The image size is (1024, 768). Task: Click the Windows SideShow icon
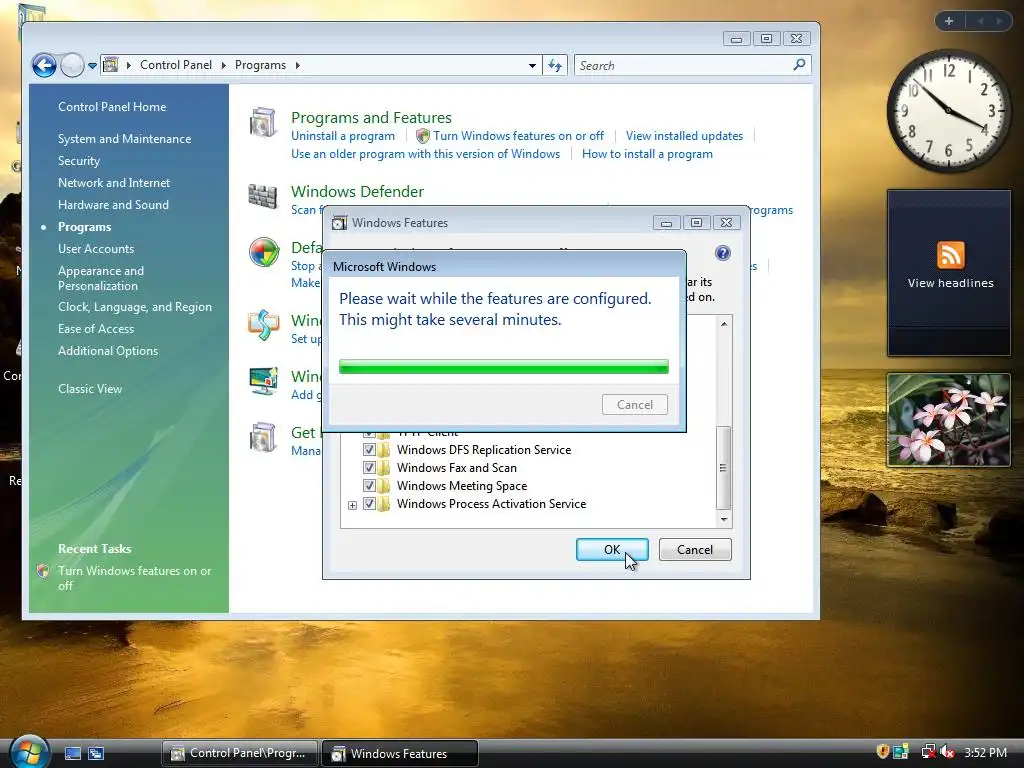tap(263, 325)
